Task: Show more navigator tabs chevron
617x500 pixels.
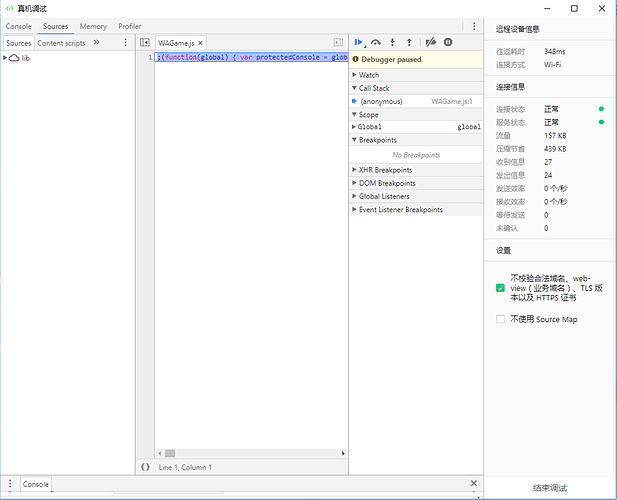Action: point(96,42)
